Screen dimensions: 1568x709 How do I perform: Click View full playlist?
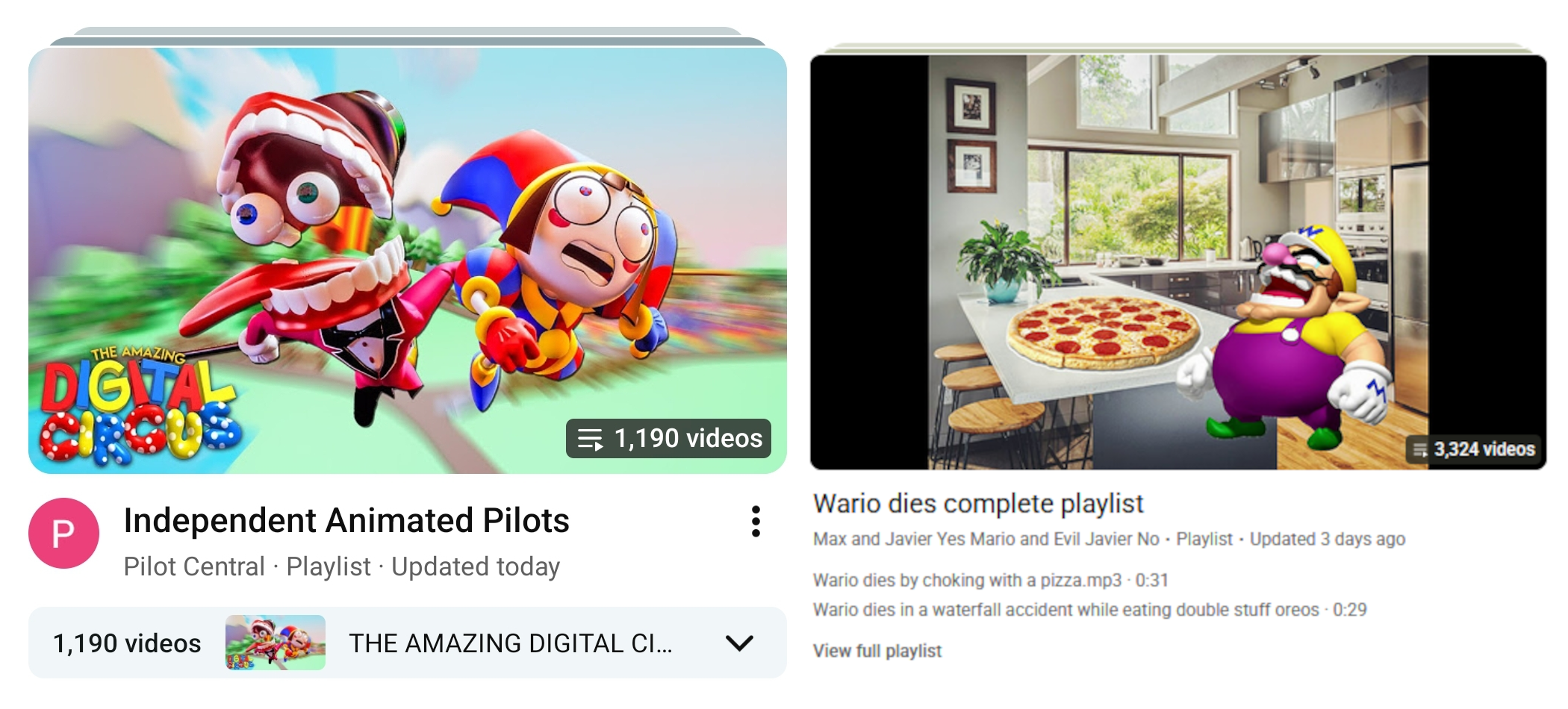(x=877, y=651)
